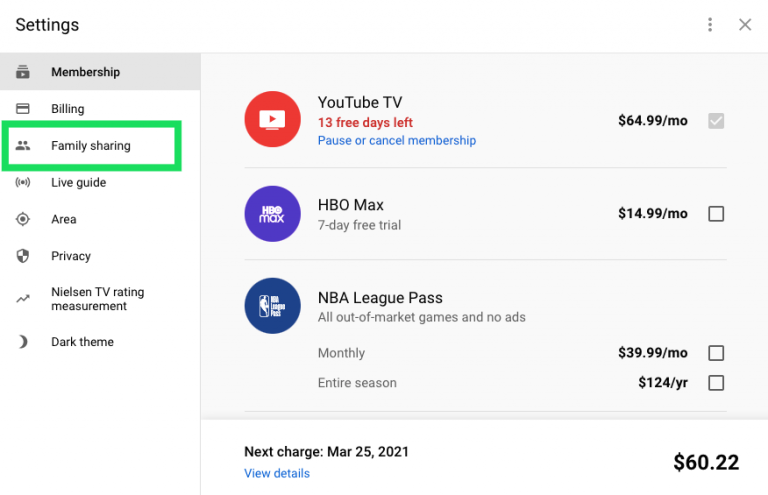This screenshot has height=495, width=768.
Task: Click the Next charge date text
Action: 326,451
